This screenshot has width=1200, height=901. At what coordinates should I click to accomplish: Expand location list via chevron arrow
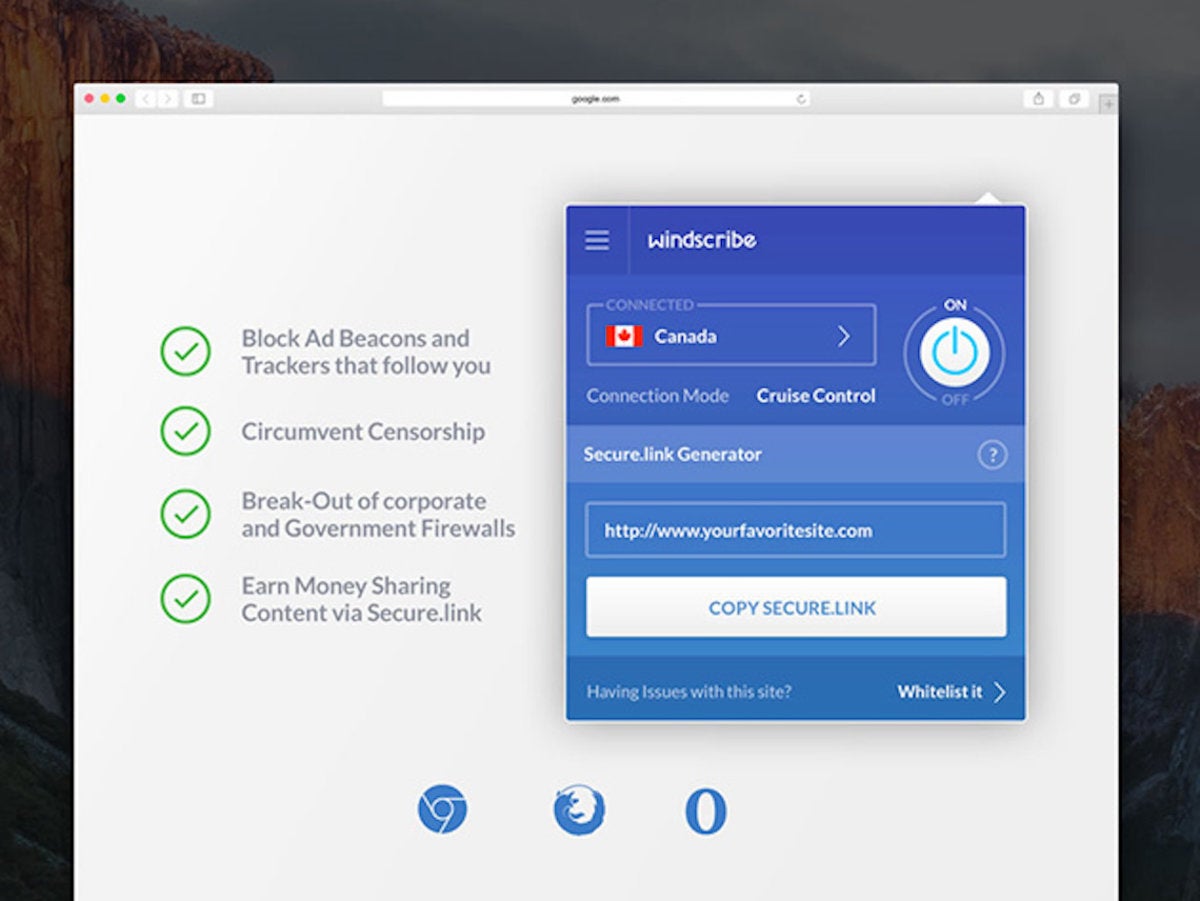click(x=843, y=336)
